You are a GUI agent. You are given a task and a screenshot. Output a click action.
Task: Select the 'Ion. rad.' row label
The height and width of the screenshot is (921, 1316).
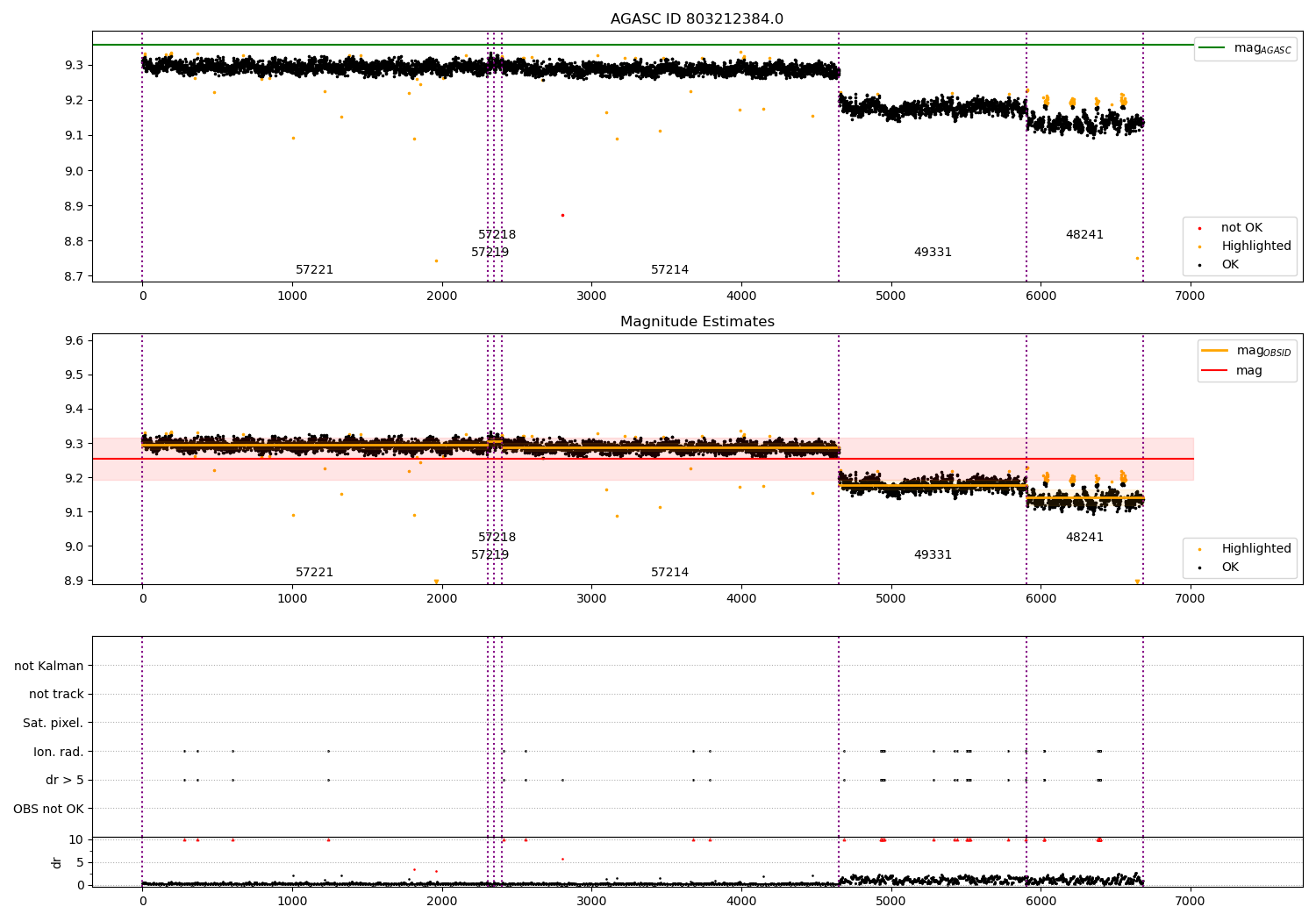pos(59,752)
